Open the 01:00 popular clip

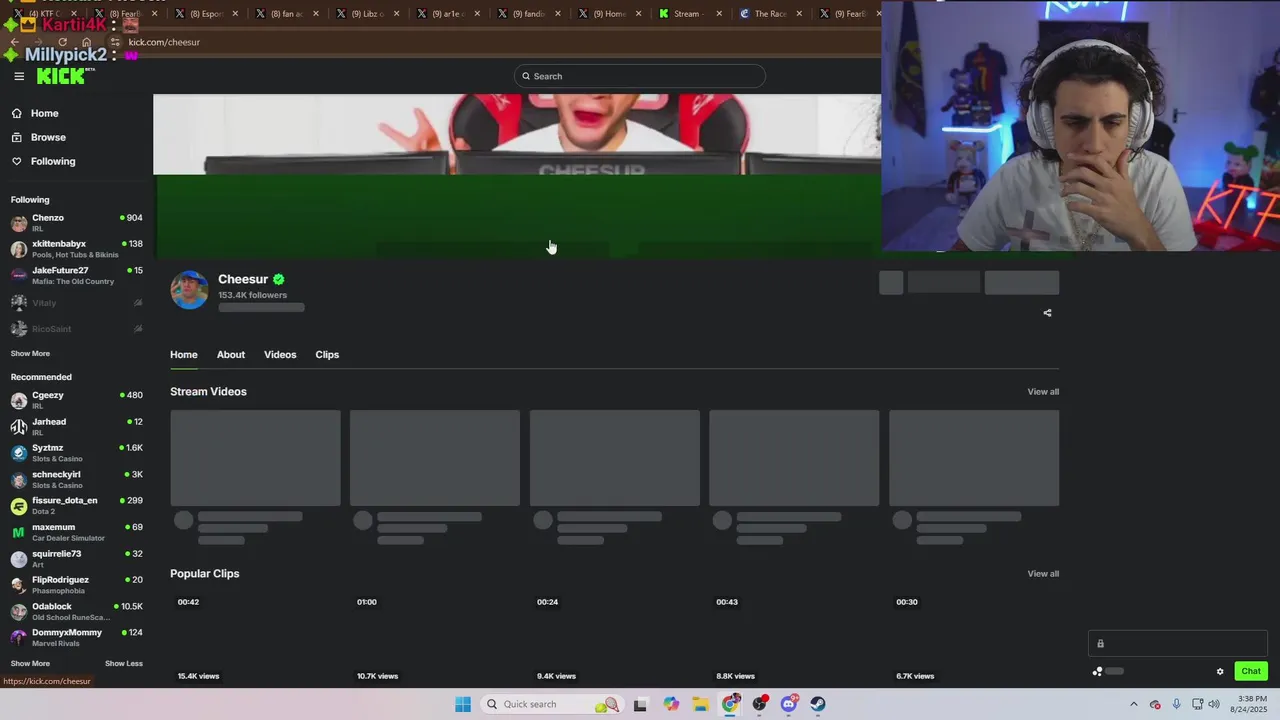click(435, 639)
